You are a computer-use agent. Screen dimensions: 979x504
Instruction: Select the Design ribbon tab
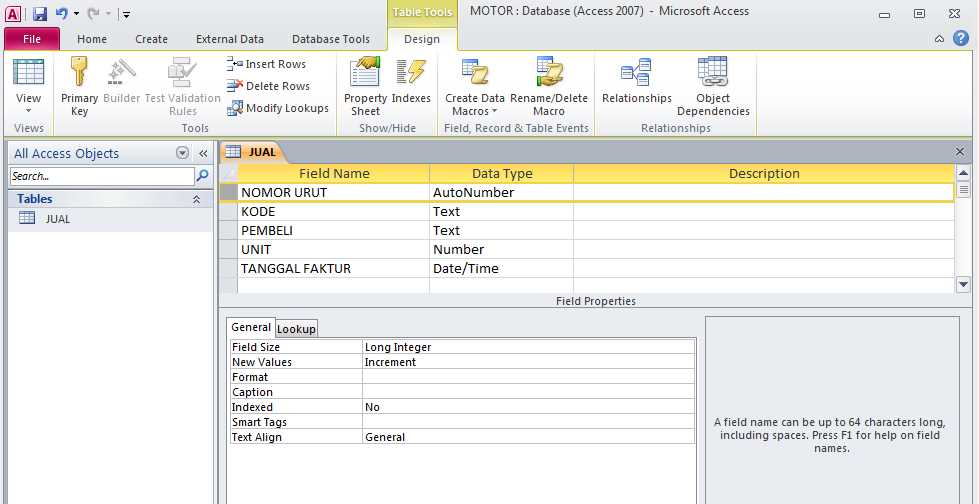click(422, 39)
